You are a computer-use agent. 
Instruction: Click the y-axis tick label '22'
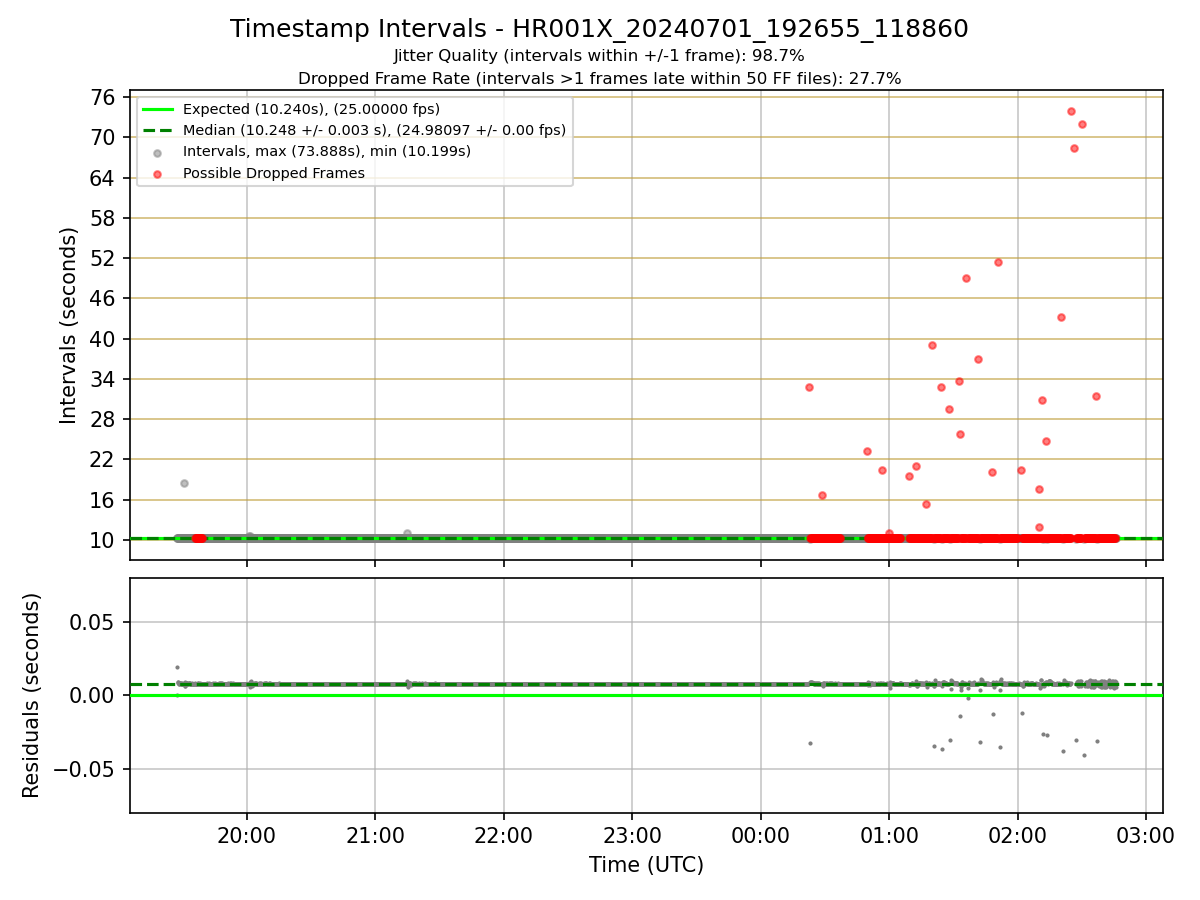pos(103,459)
